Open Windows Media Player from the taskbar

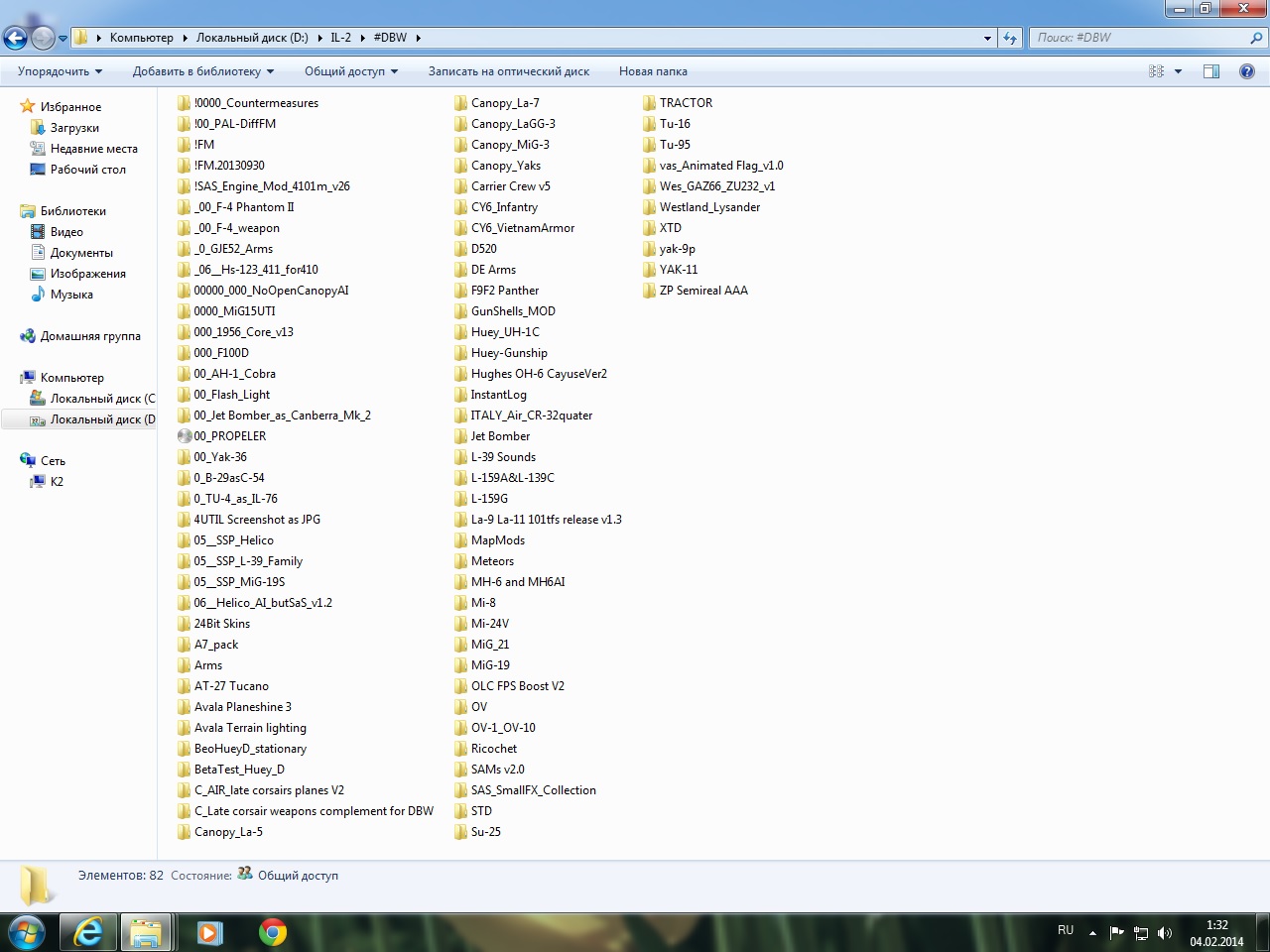coord(209,933)
